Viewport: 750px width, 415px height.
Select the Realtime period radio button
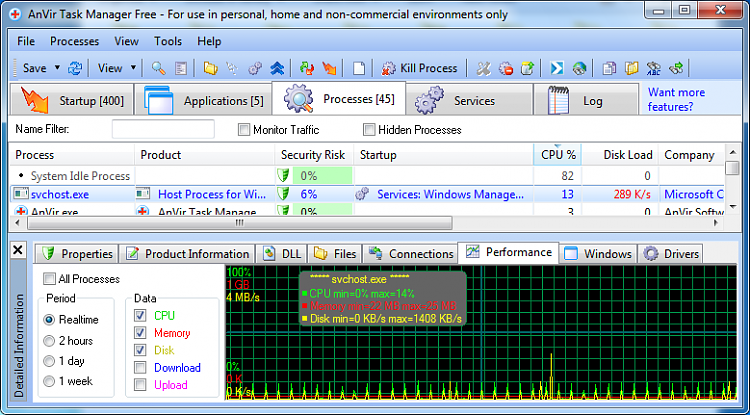[x=49, y=319]
